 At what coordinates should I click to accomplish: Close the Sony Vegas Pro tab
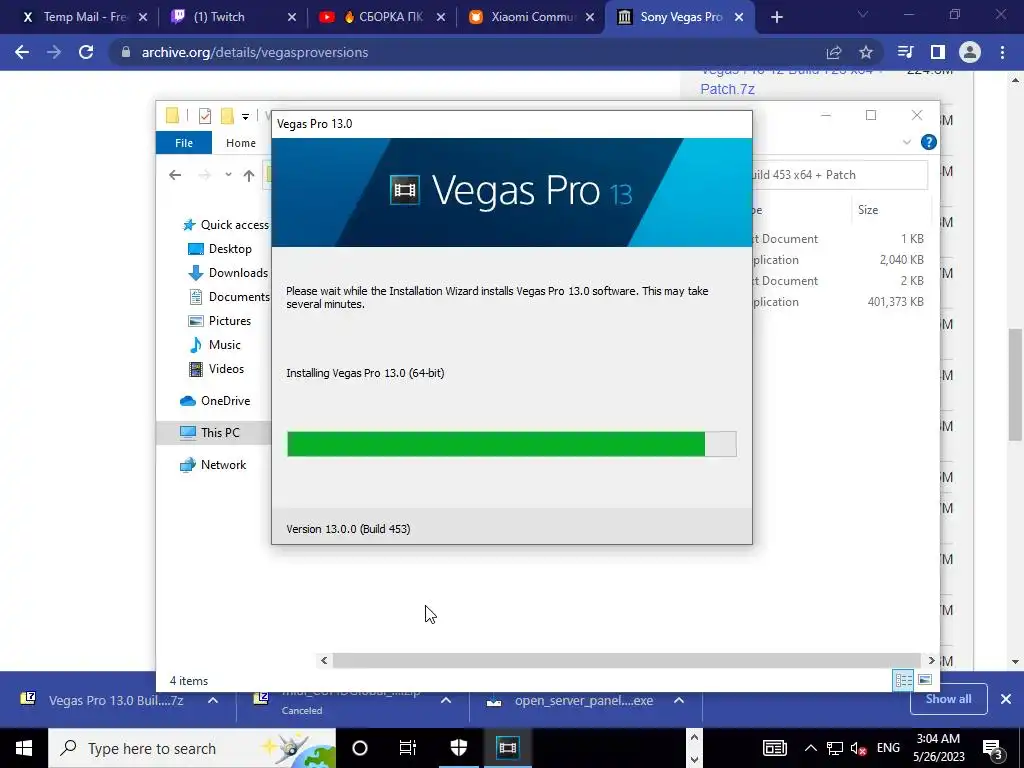pos(739,18)
